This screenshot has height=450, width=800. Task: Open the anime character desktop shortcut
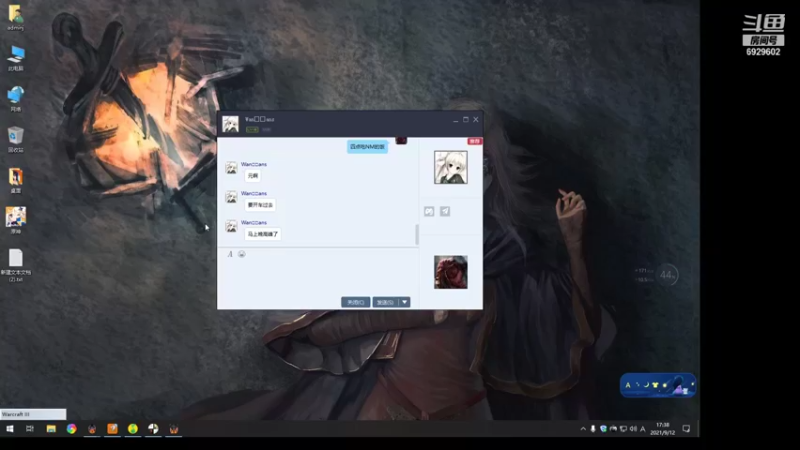click(16, 220)
